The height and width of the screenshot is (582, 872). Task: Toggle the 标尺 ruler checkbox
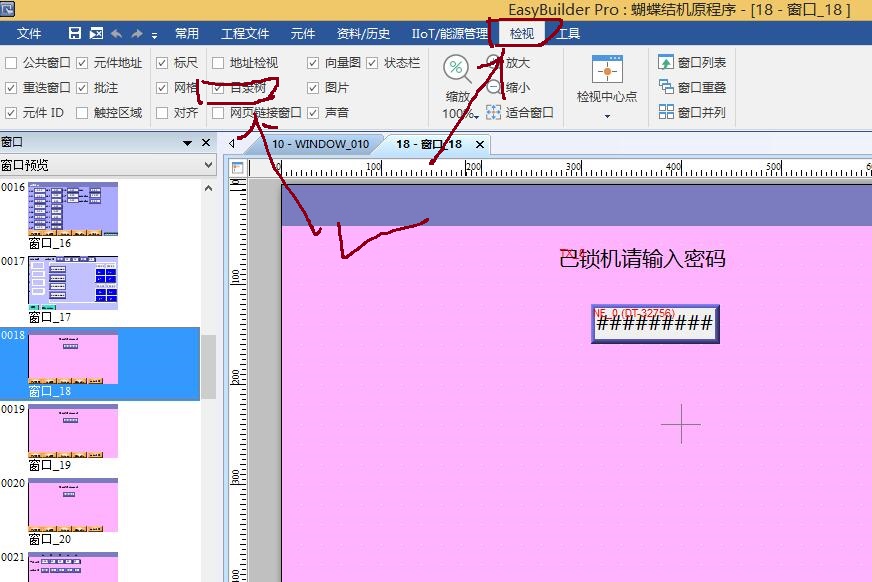pyautogui.click(x=162, y=62)
